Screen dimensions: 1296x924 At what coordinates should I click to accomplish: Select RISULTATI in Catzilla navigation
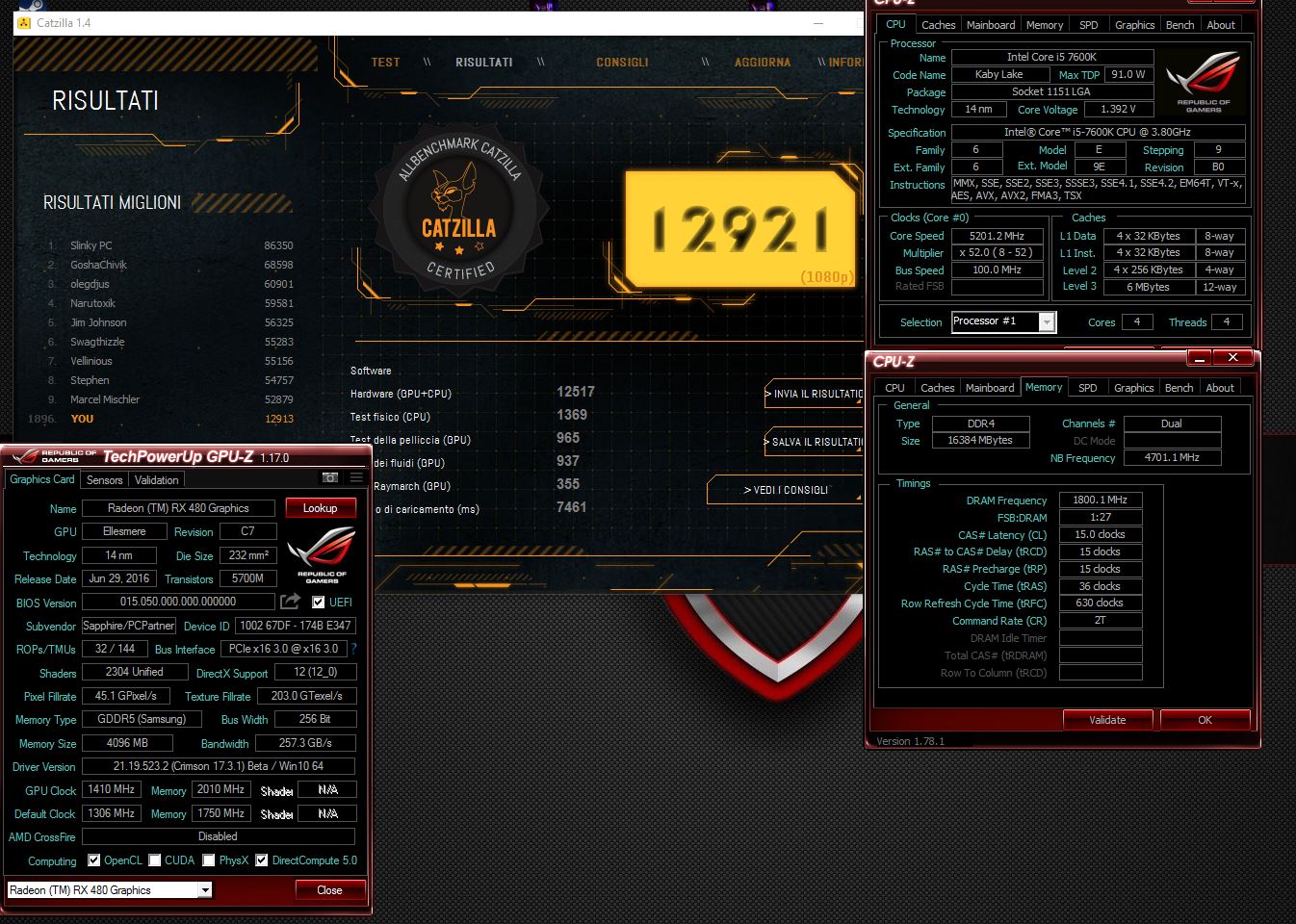coord(484,62)
